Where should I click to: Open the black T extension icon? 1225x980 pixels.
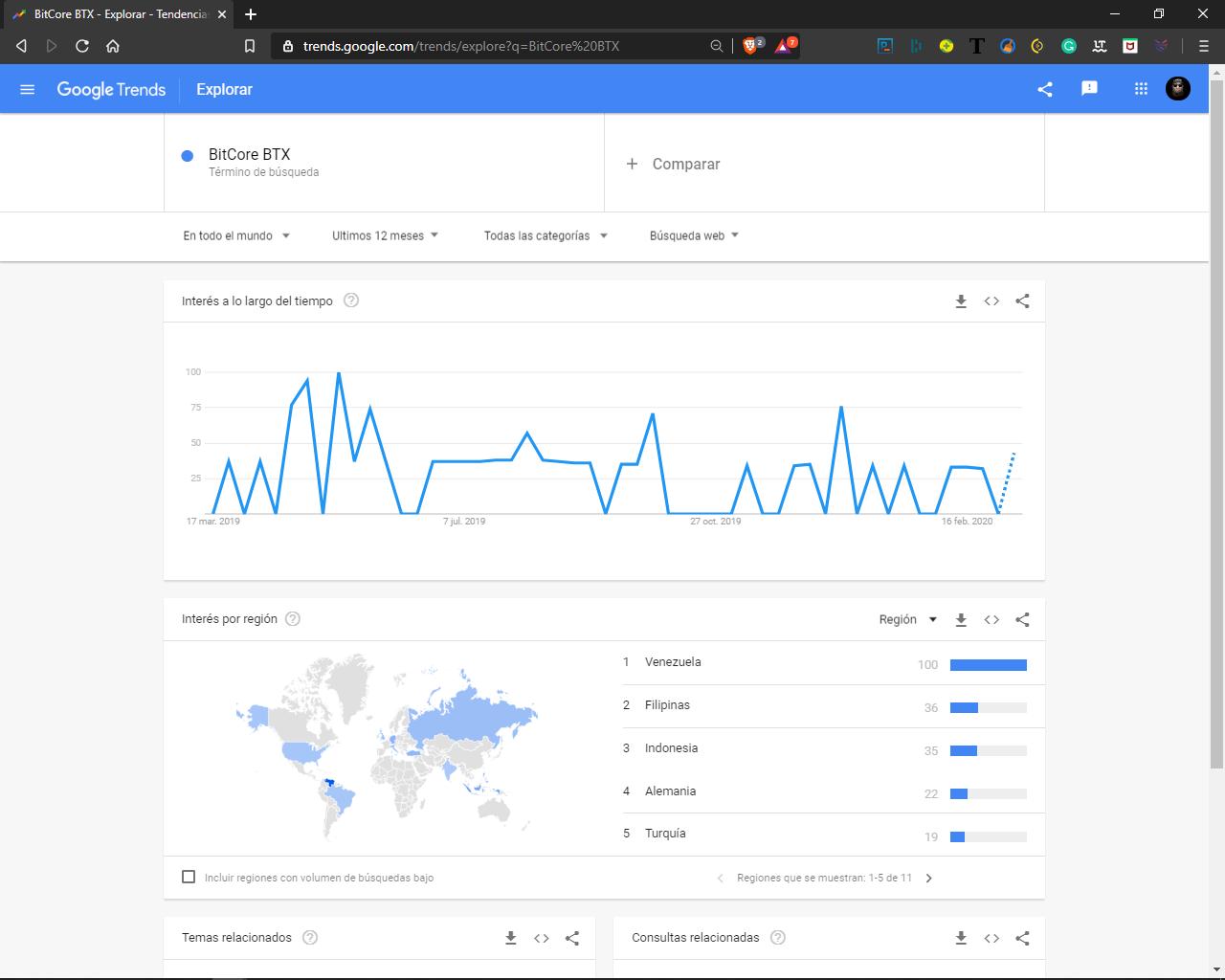977,46
